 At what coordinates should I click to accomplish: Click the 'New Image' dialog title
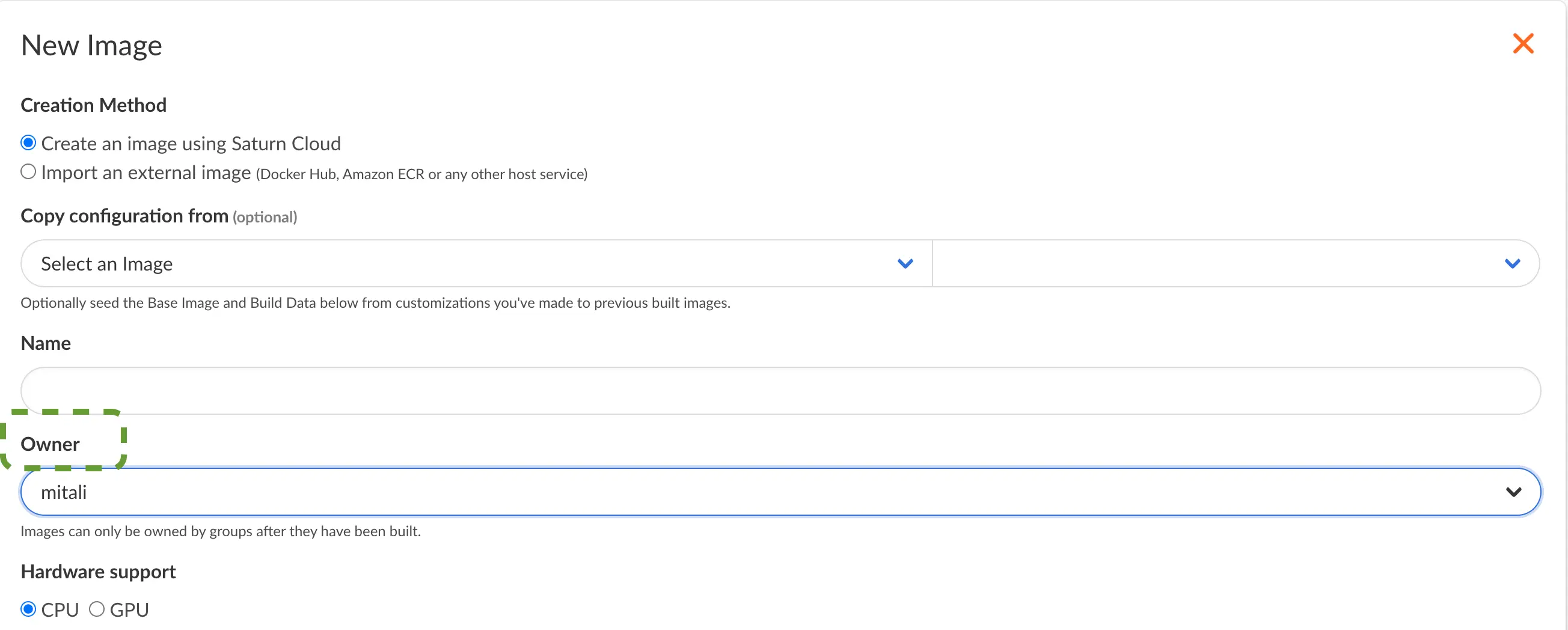tap(91, 46)
